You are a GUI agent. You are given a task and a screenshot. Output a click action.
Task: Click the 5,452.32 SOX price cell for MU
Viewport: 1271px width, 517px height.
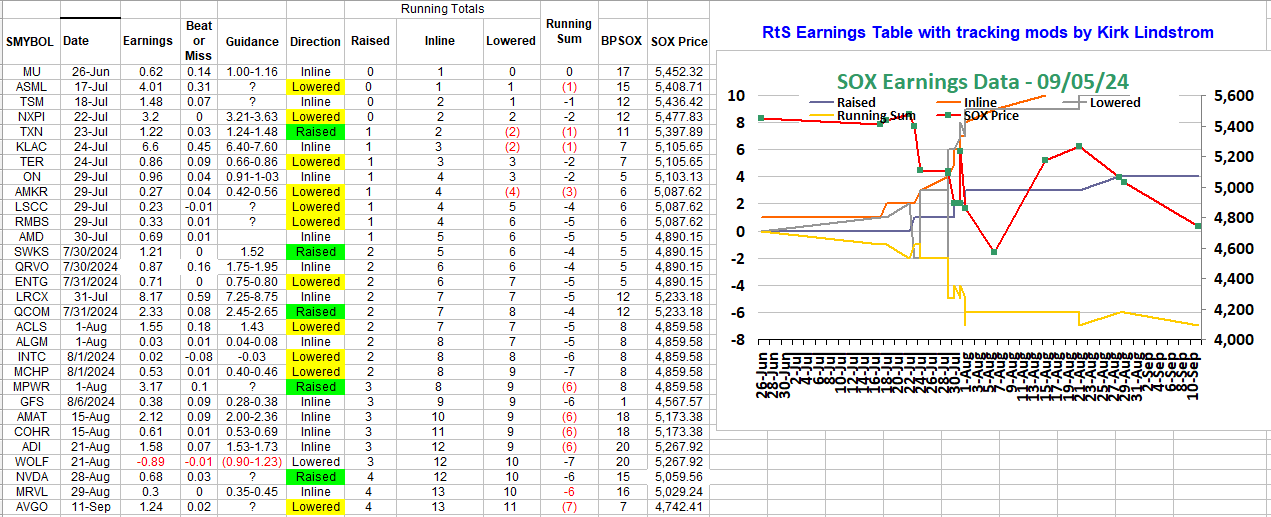(679, 72)
